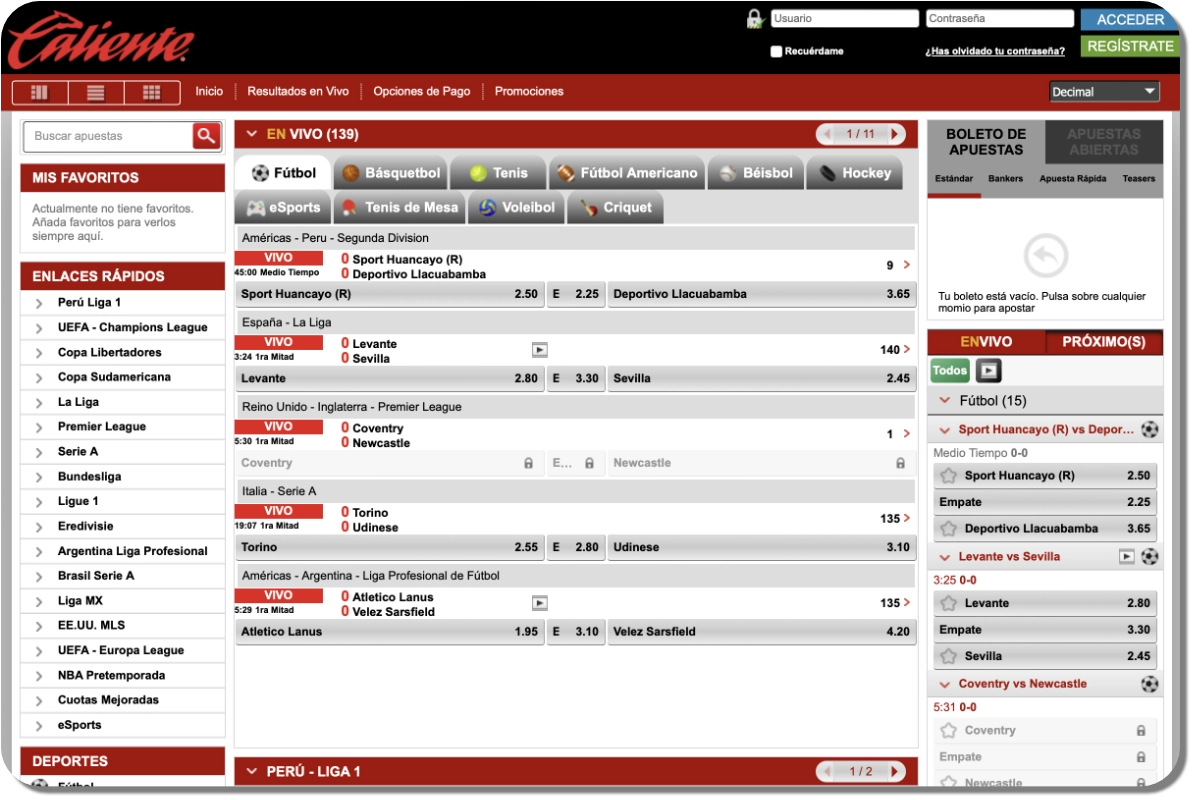Click the Buscar apuestas search field
This screenshot has width=1200, height=800.
pos(108,136)
